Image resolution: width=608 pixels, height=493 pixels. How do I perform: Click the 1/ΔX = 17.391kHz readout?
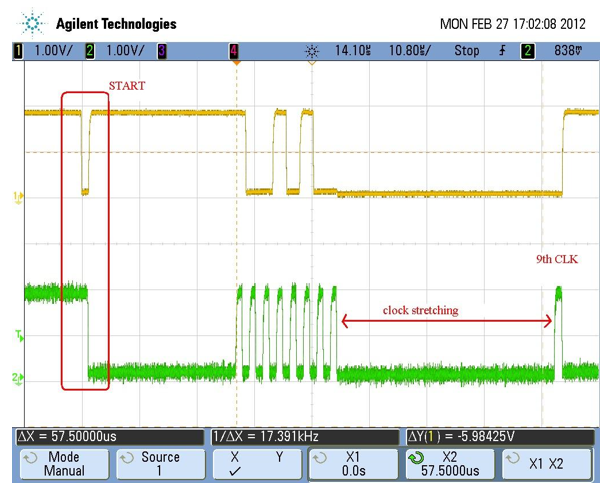pos(305,437)
